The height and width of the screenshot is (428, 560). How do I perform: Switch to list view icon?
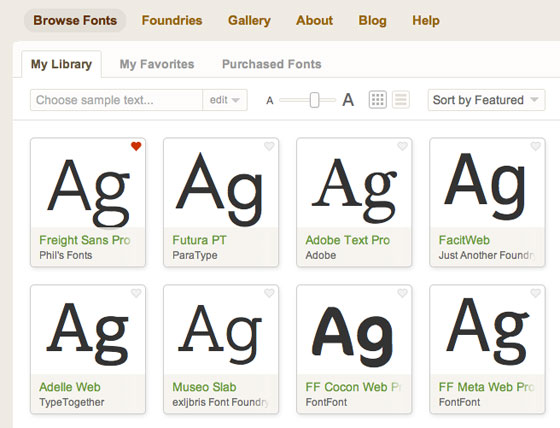tap(401, 100)
